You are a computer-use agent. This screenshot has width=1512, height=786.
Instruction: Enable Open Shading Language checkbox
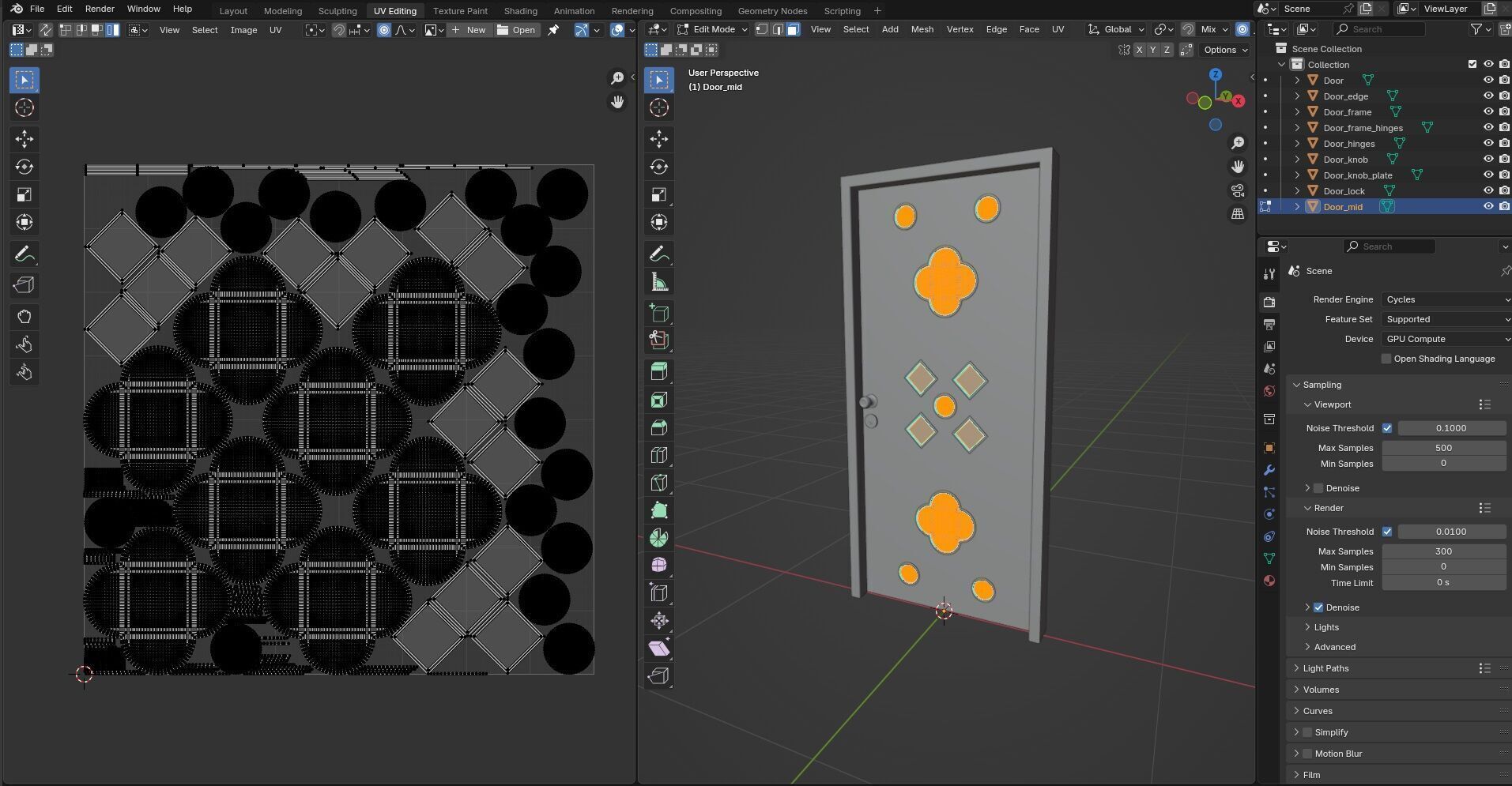[1386, 359]
